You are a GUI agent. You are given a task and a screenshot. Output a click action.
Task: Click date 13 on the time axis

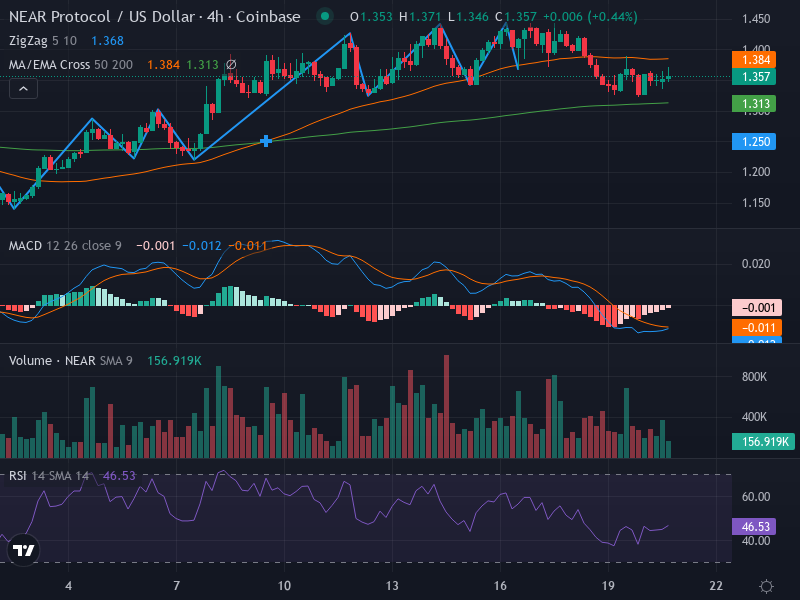(x=392, y=586)
